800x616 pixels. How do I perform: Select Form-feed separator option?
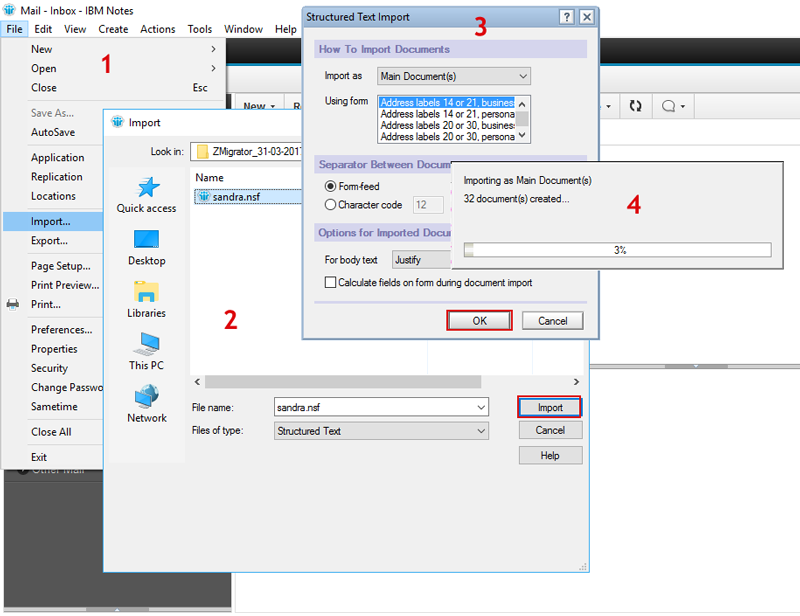pyautogui.click(x=330, y=186)
